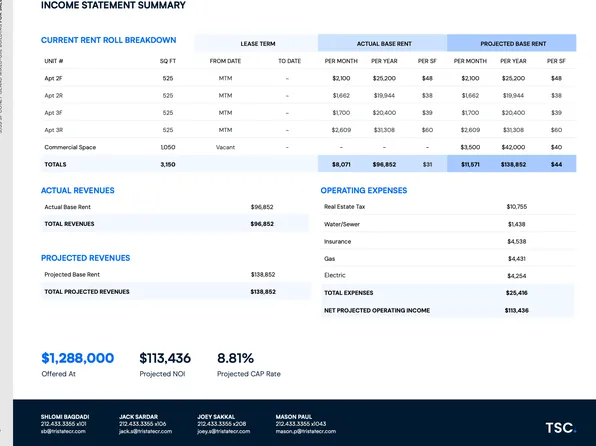Viewport: 596px width, 446px height.
Task: Click Mason Paul phone number
Action: 301,424
